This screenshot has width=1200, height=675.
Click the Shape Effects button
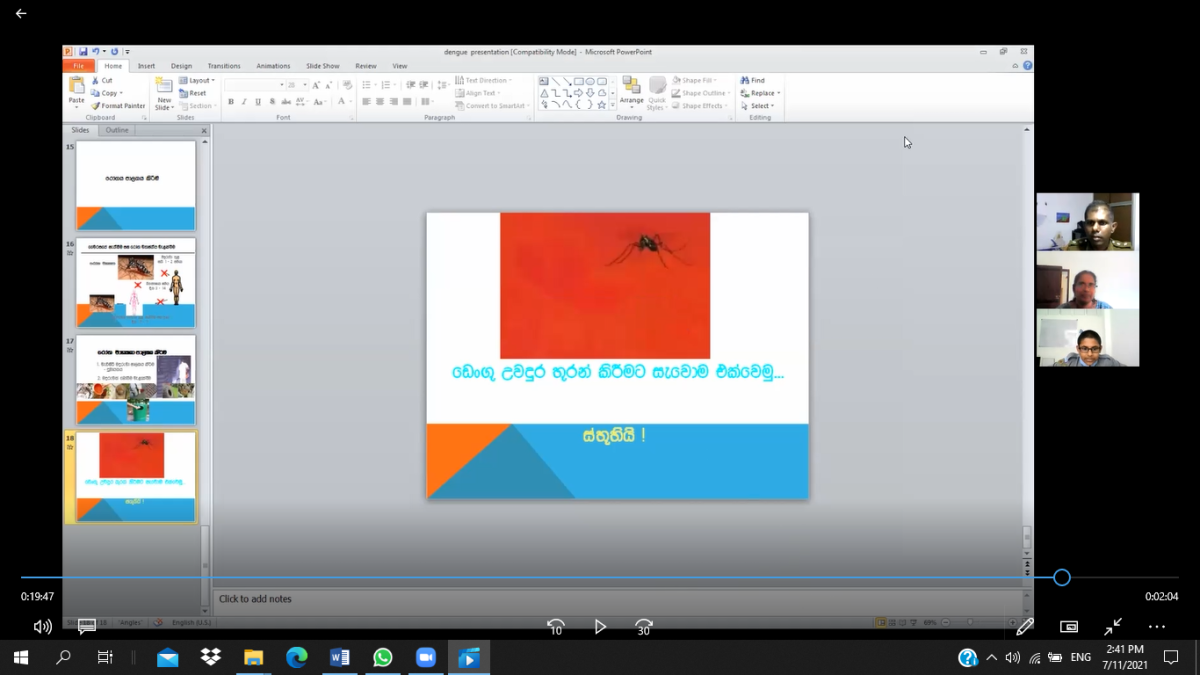(698, 105)
